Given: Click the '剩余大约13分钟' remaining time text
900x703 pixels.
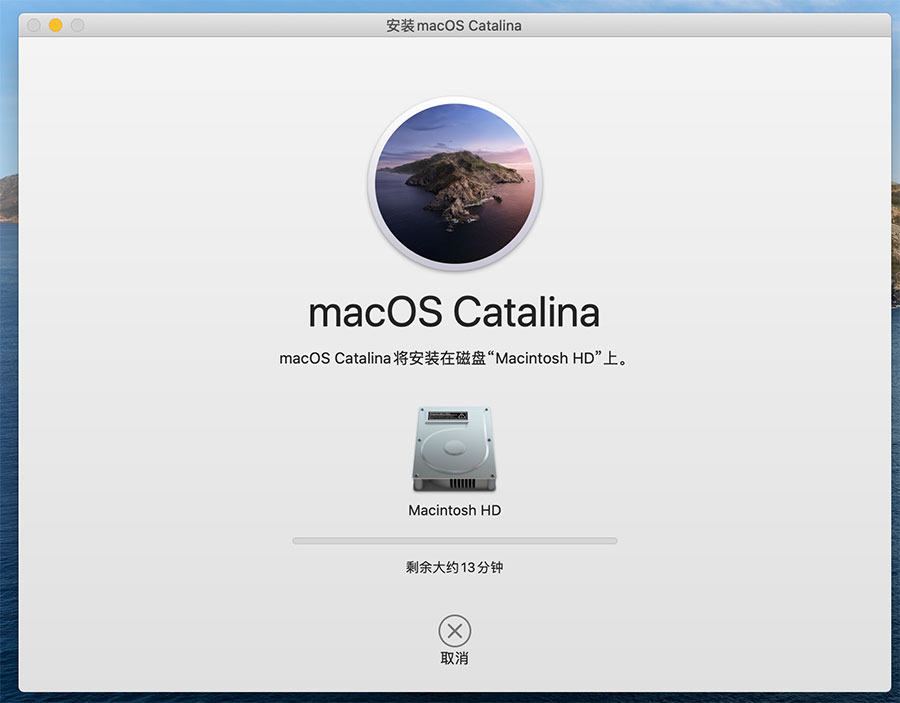Looking at the screenshot, I should coord(454,567).
